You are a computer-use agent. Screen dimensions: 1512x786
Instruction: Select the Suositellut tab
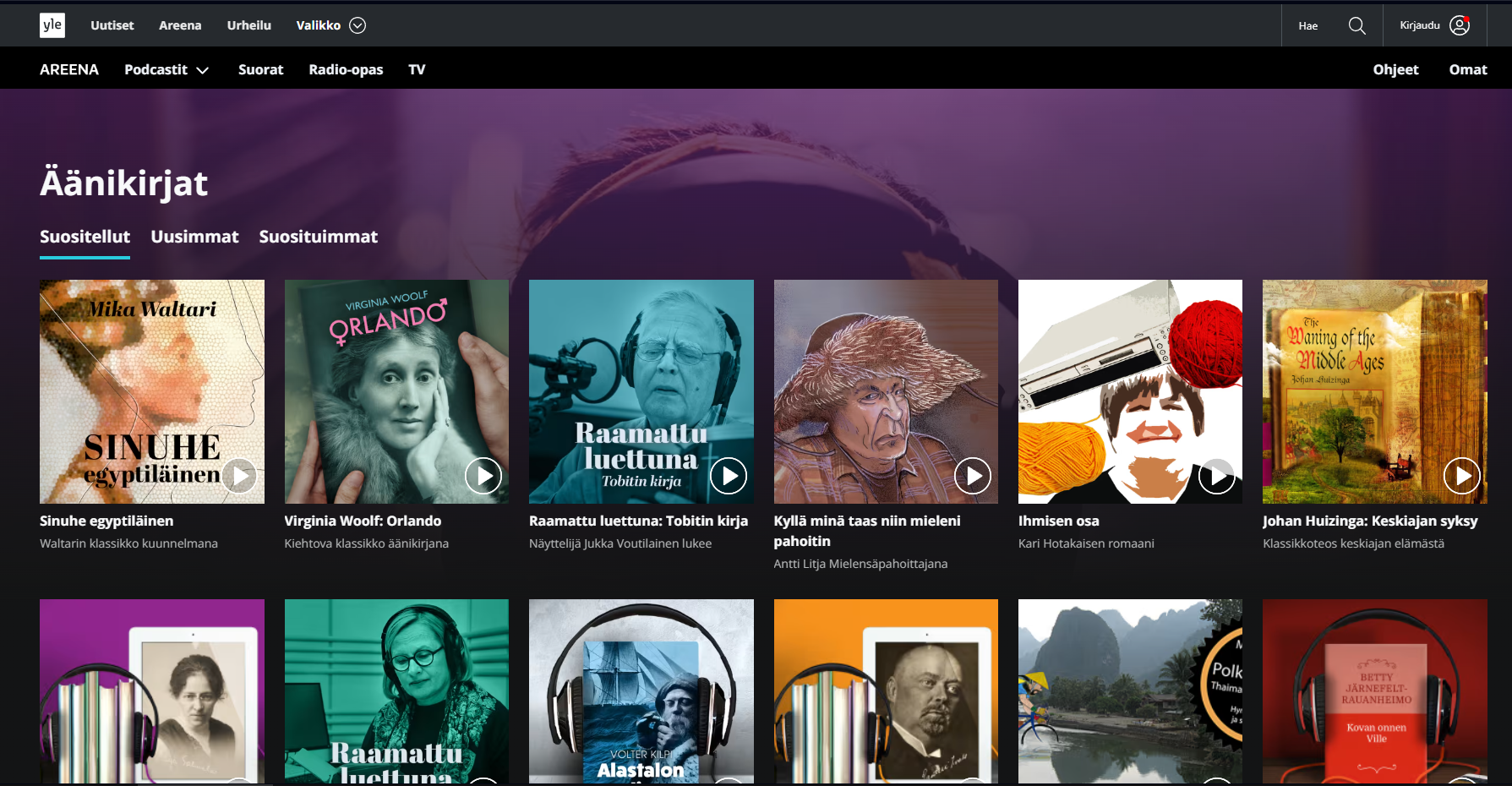click(x=85, y=237)
